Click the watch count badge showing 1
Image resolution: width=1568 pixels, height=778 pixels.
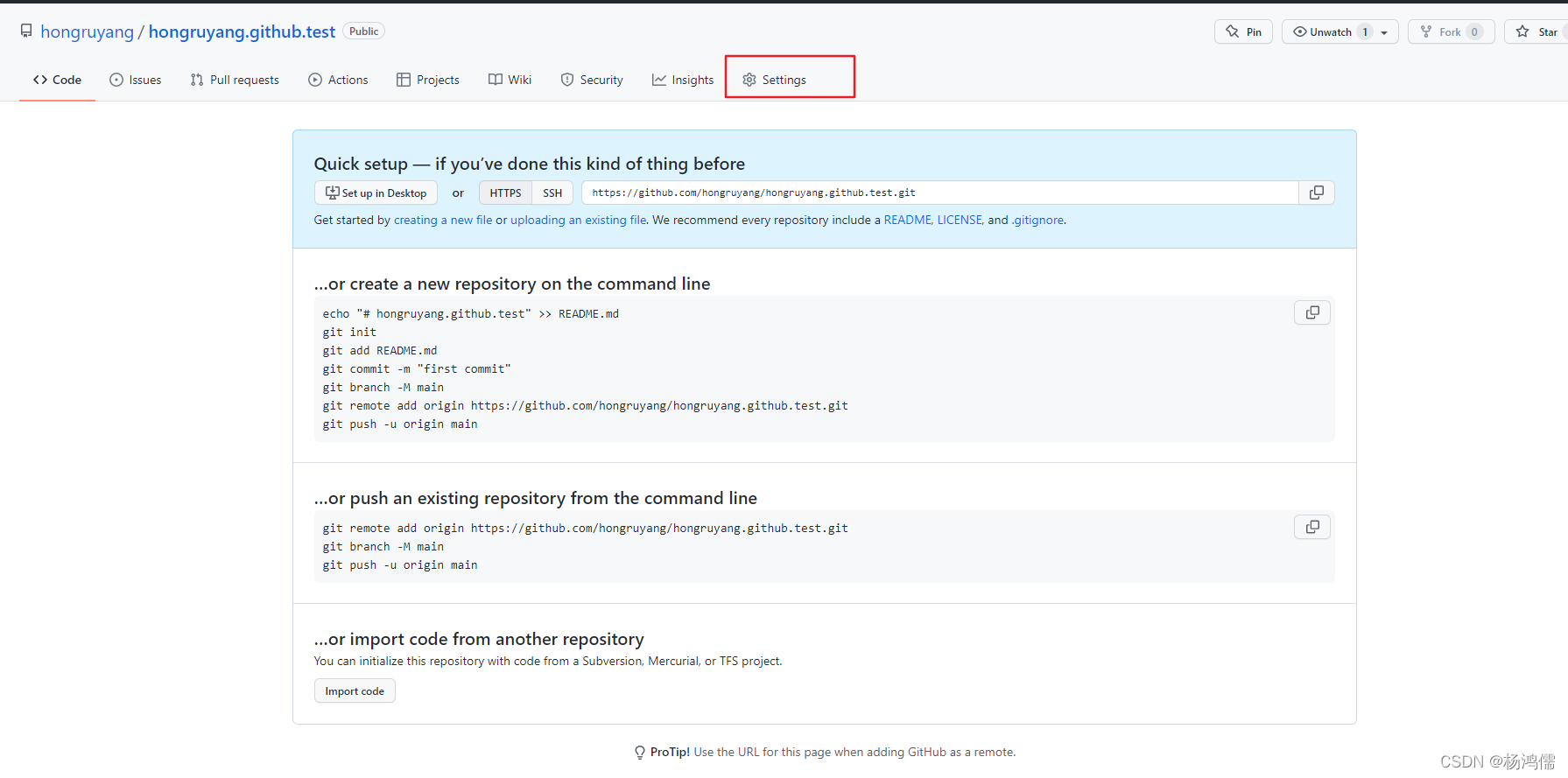[x=1365, y=32]
